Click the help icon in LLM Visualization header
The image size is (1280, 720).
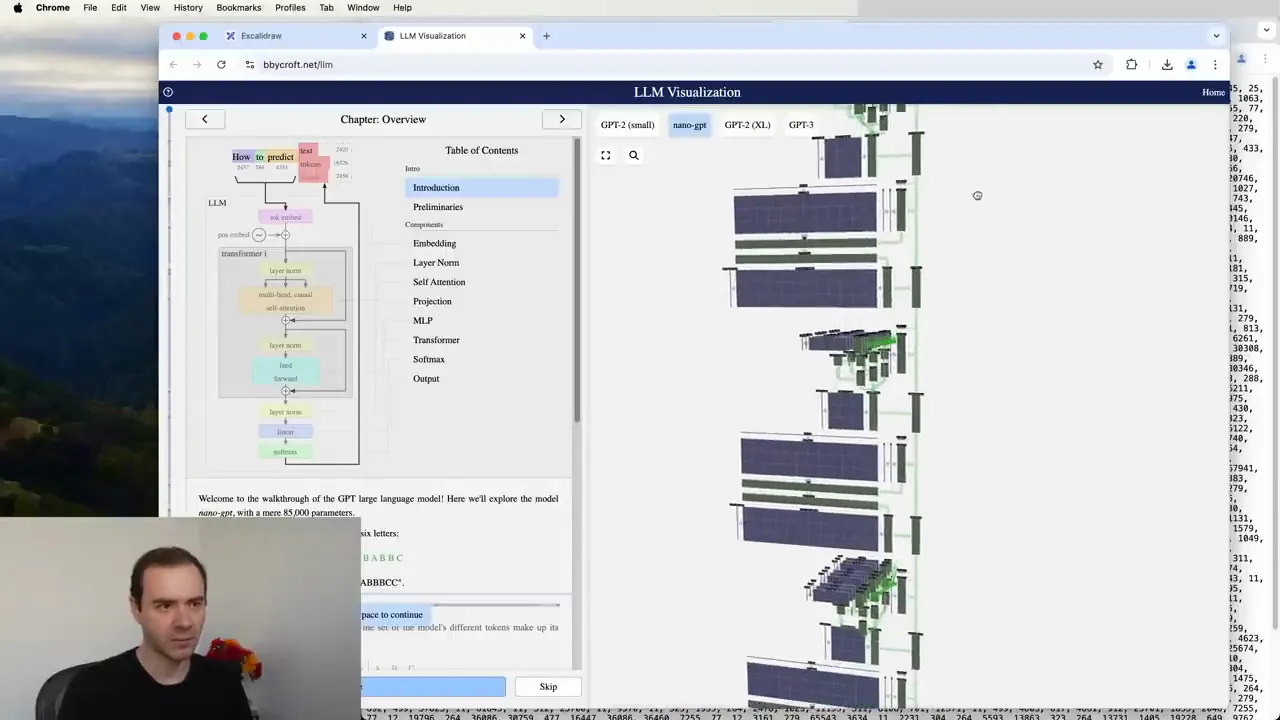click(x=168, y=92)
